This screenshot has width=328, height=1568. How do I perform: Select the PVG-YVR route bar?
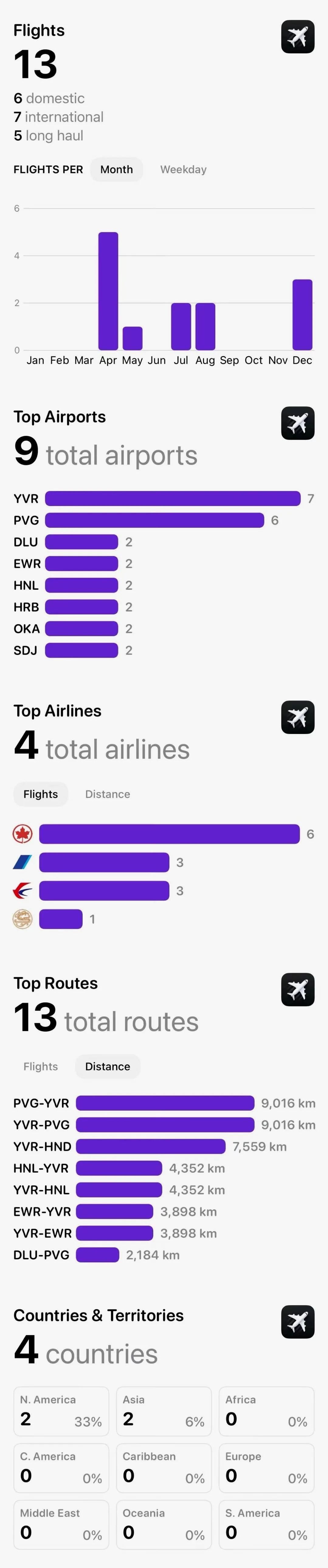(165, 1103)
